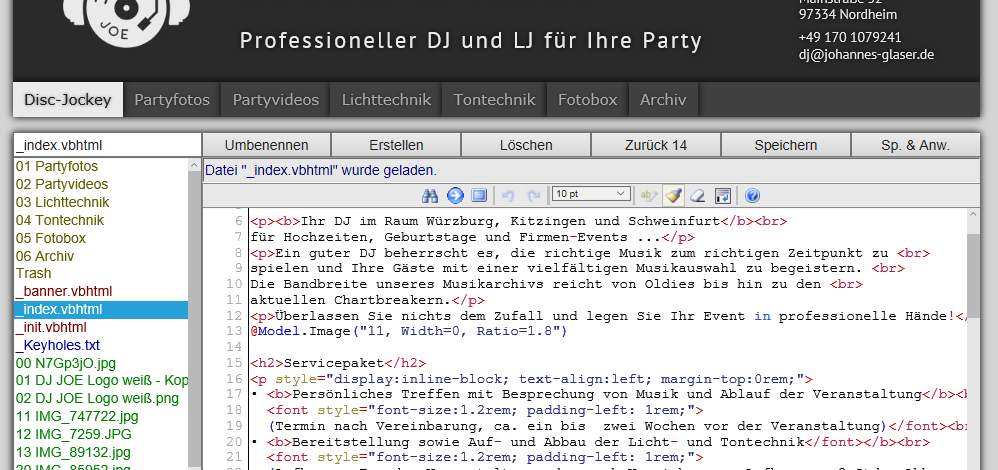
Task: Select file 11 IMG_747722.jpg
Action: (x=101, y=417)
